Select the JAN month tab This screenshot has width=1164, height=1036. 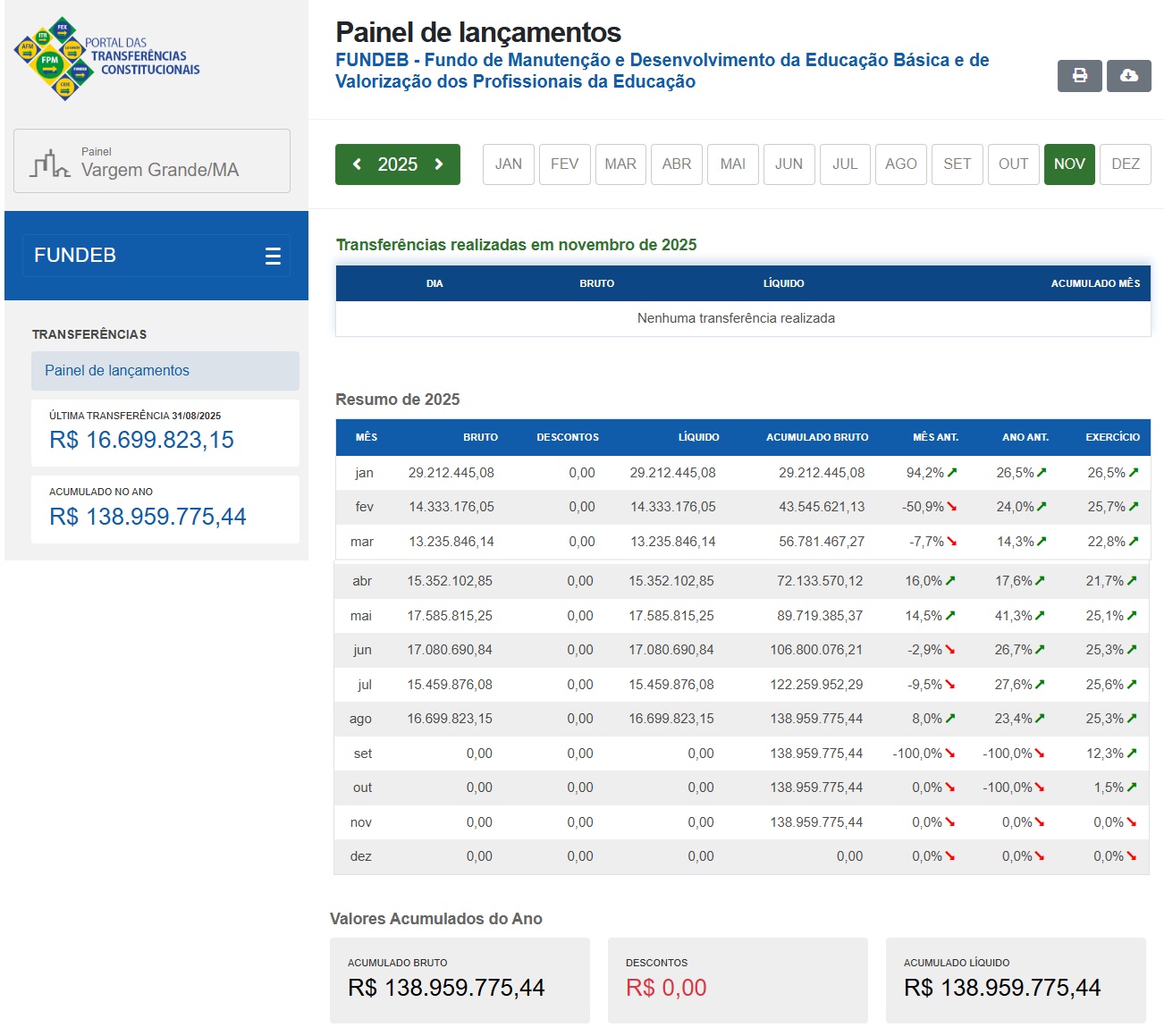[508, 164]
